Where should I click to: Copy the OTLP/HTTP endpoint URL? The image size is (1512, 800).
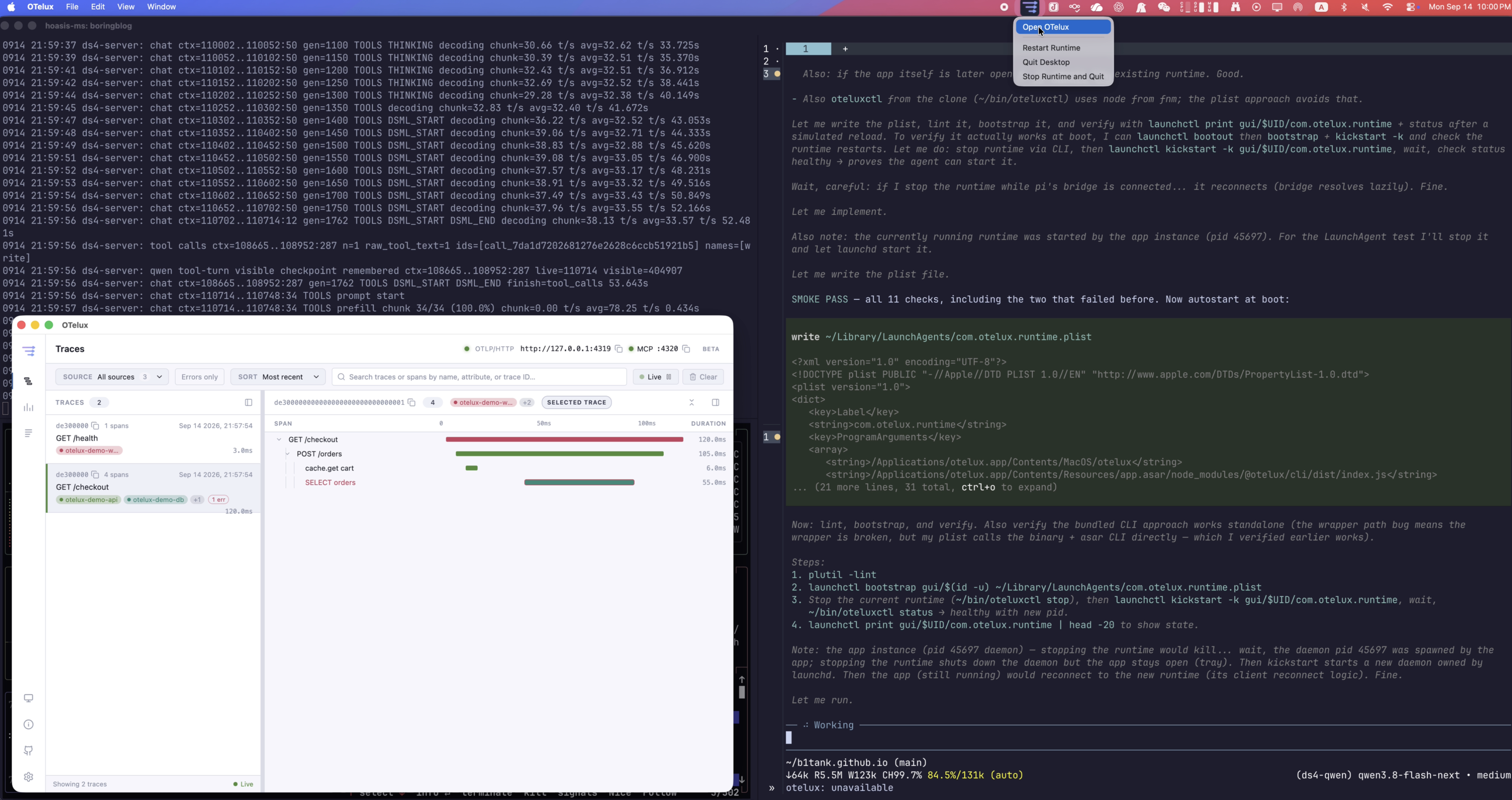(x=619, y=349)
